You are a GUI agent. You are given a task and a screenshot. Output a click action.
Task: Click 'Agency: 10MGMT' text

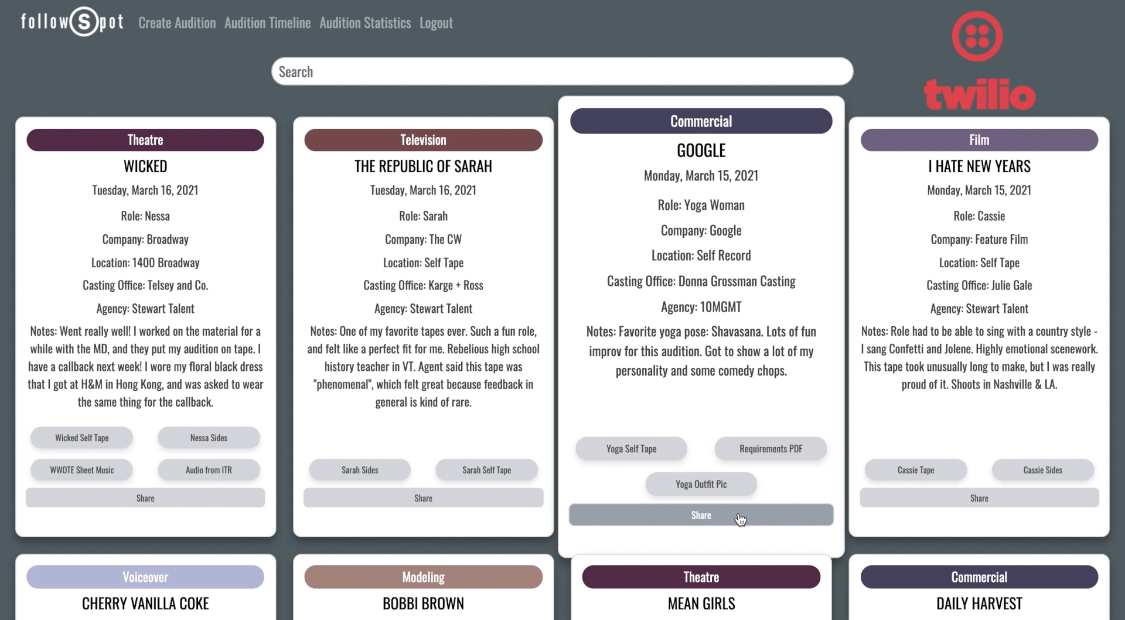(x=701, y=307)
